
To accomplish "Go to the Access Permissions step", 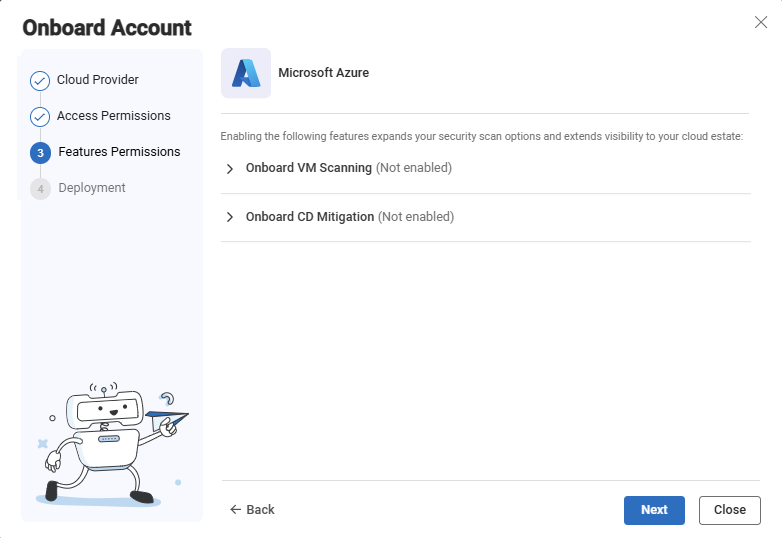I will 114,116.
